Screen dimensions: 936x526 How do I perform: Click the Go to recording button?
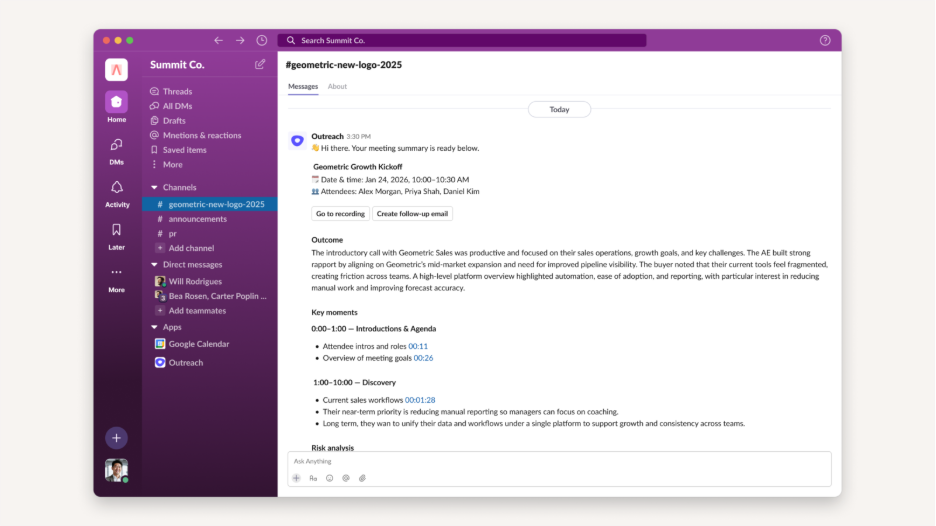[x=340, y=214]
